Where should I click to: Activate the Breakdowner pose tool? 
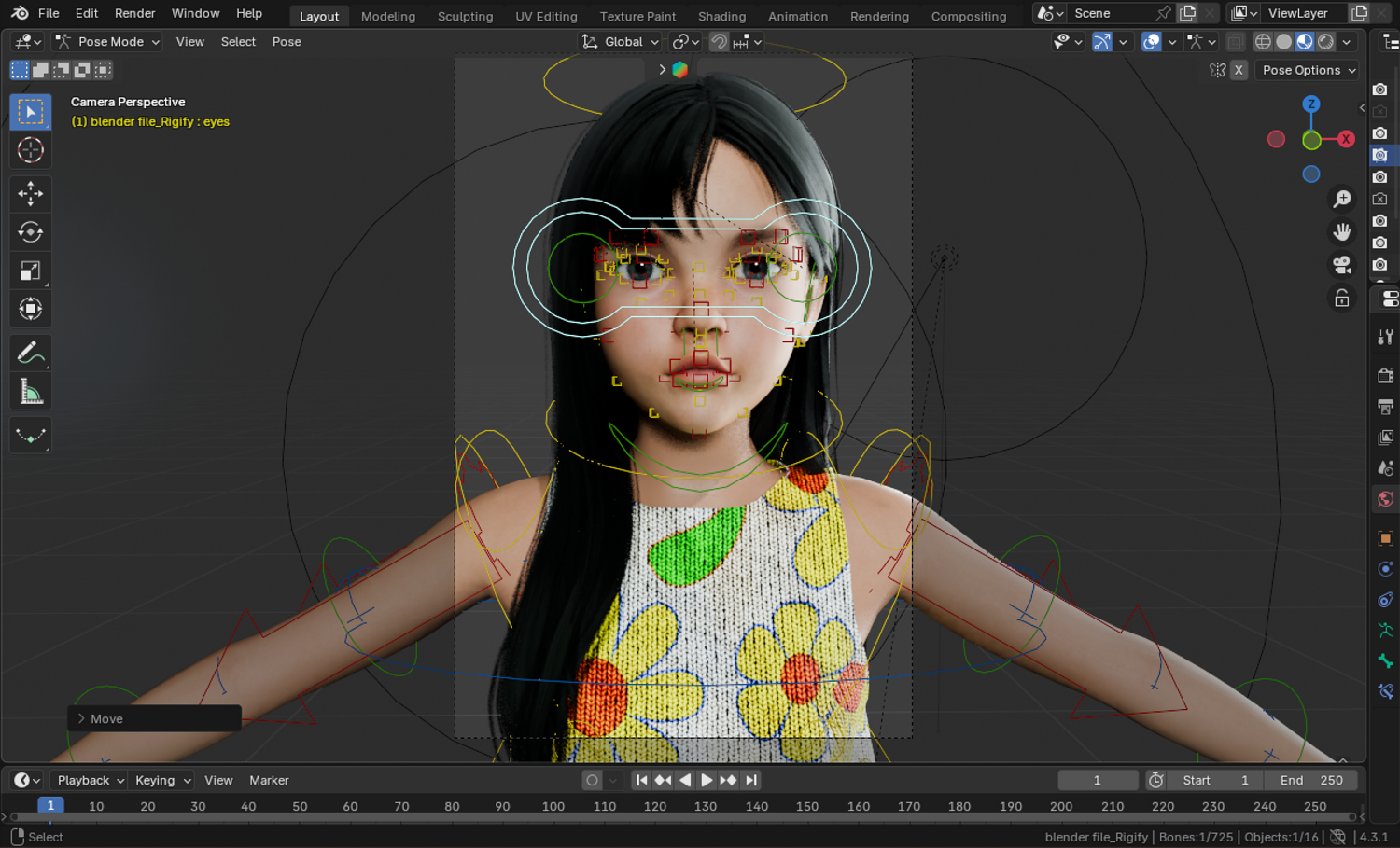tap(31, 436)
